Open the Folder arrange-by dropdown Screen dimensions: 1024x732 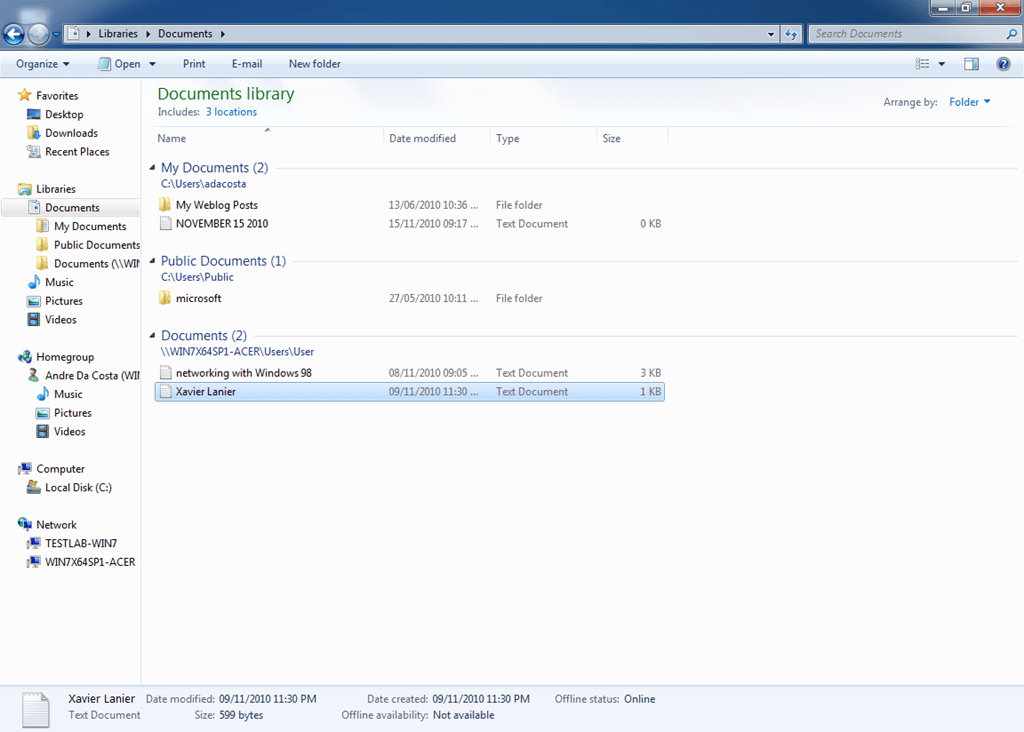(x=968, y=101)
